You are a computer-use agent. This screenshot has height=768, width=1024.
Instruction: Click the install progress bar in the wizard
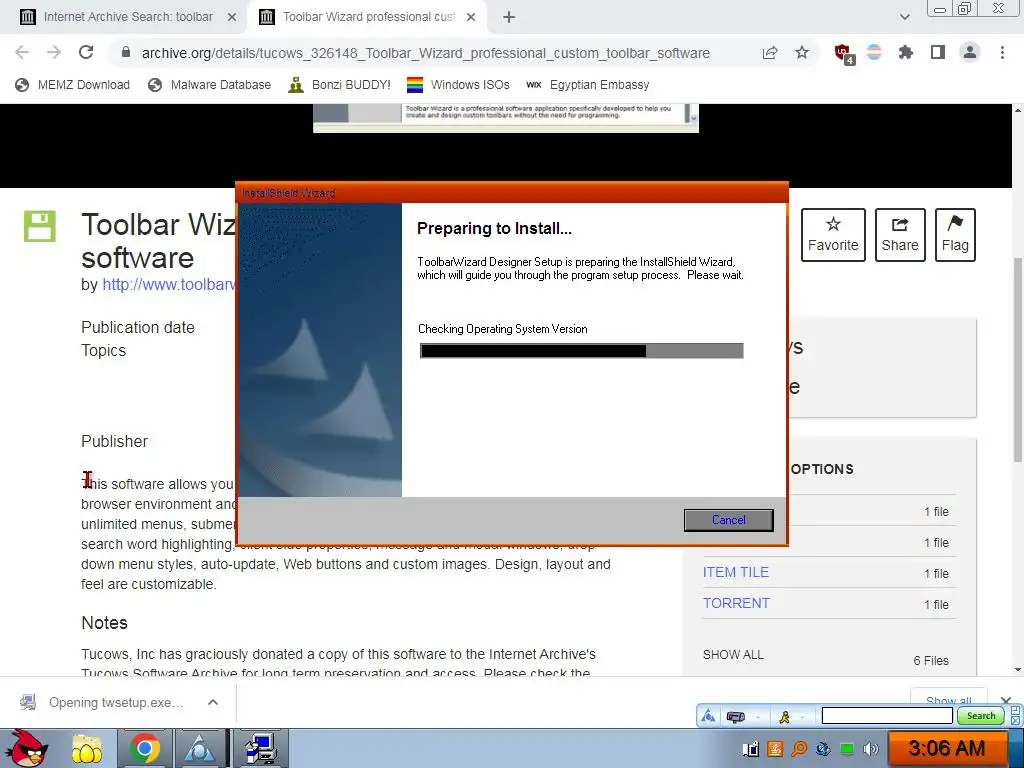click(x=581, y=351)
